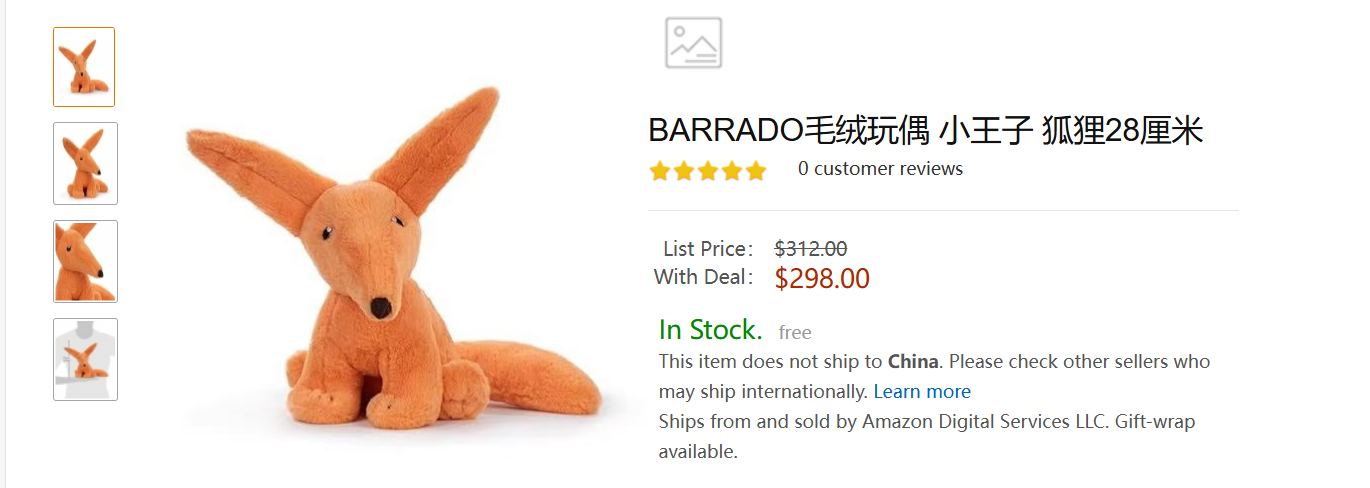
Task: Click the fourth rating star
Action: tap(732, 171)
